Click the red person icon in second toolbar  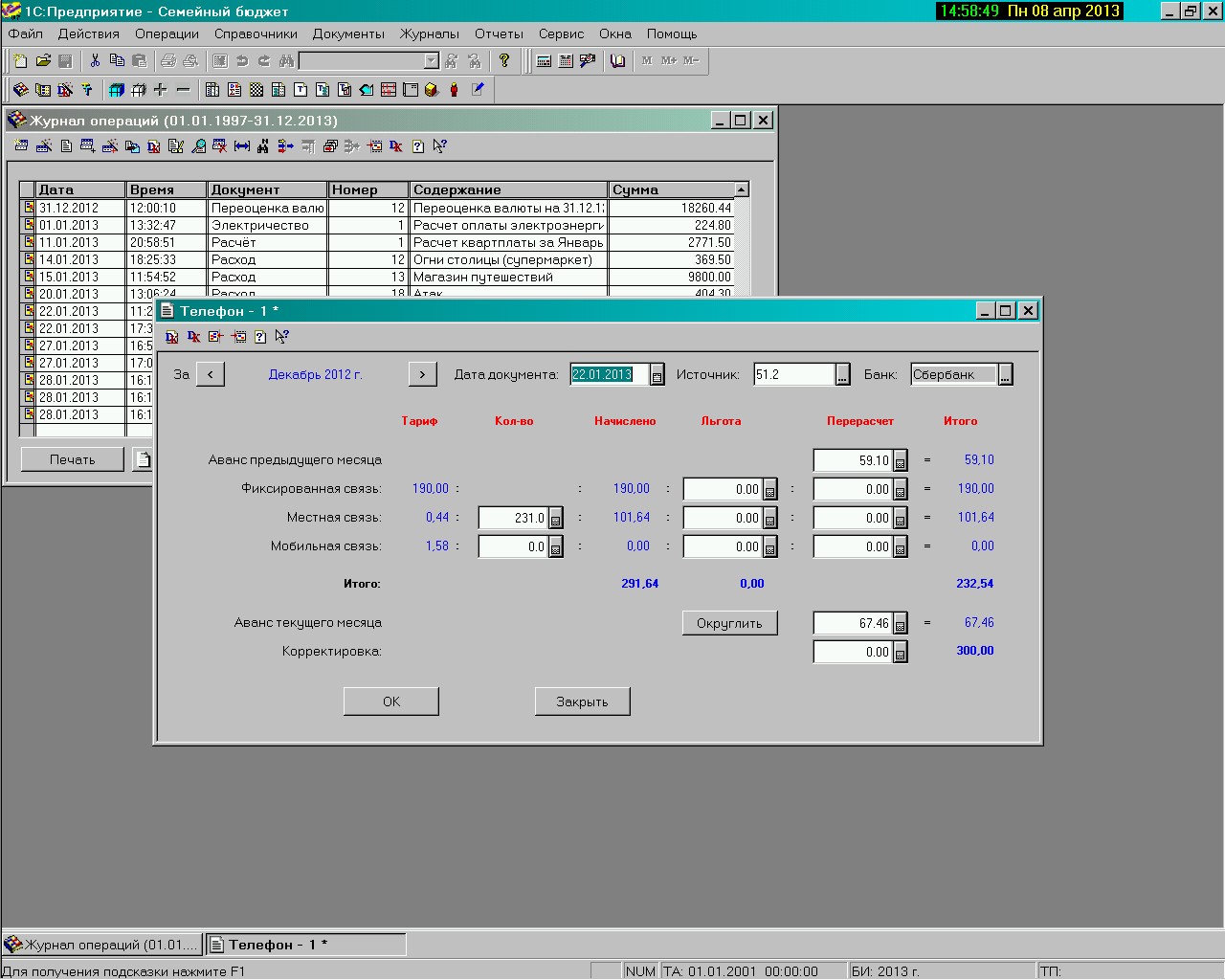pos(454,90)
